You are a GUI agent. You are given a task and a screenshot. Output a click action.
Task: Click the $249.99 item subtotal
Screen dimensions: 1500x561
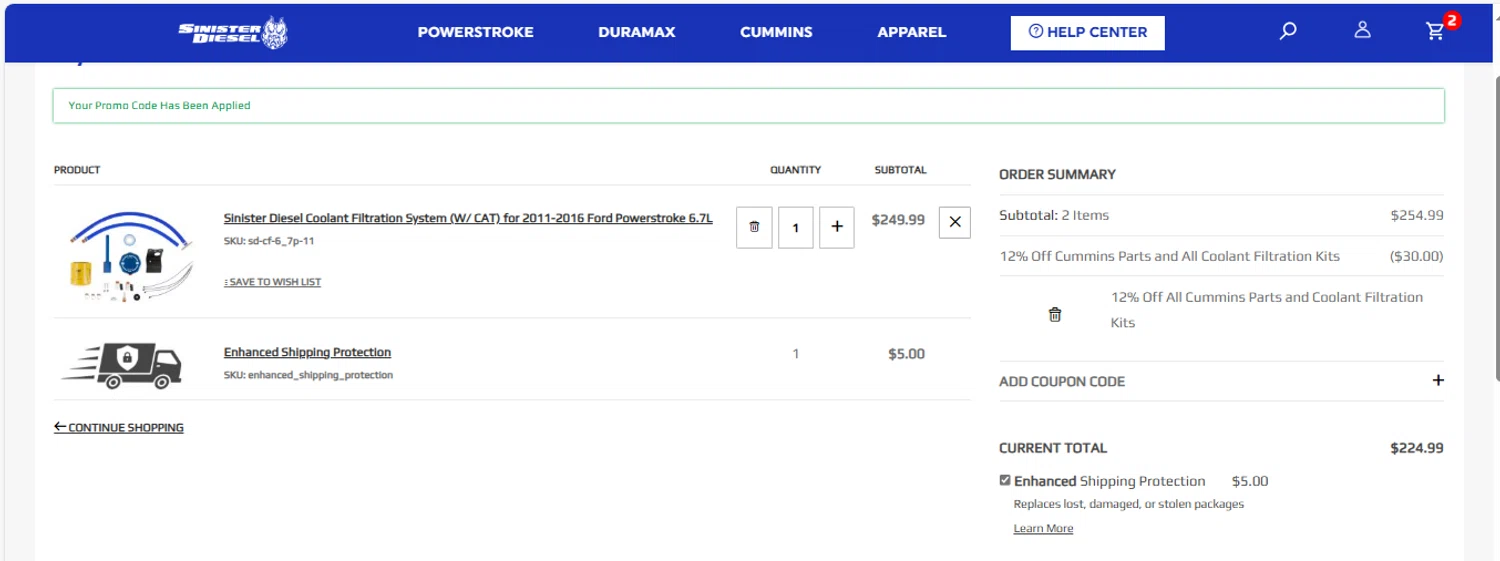(x=898, y=219)
